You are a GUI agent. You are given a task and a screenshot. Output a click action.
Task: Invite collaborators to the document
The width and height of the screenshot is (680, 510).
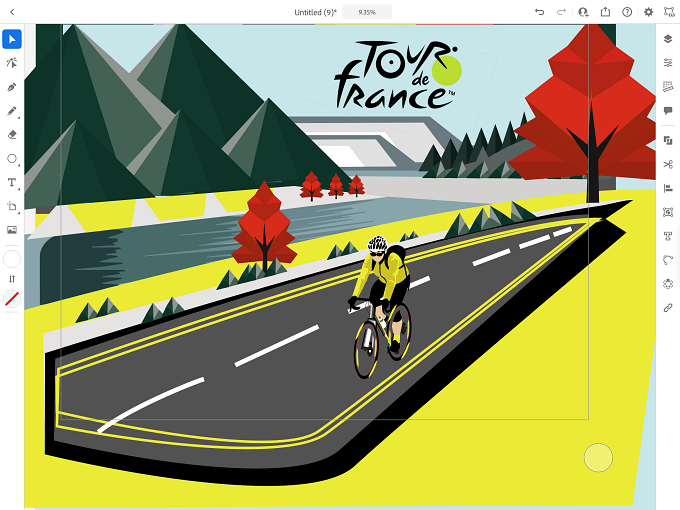[x=583, y=12]
